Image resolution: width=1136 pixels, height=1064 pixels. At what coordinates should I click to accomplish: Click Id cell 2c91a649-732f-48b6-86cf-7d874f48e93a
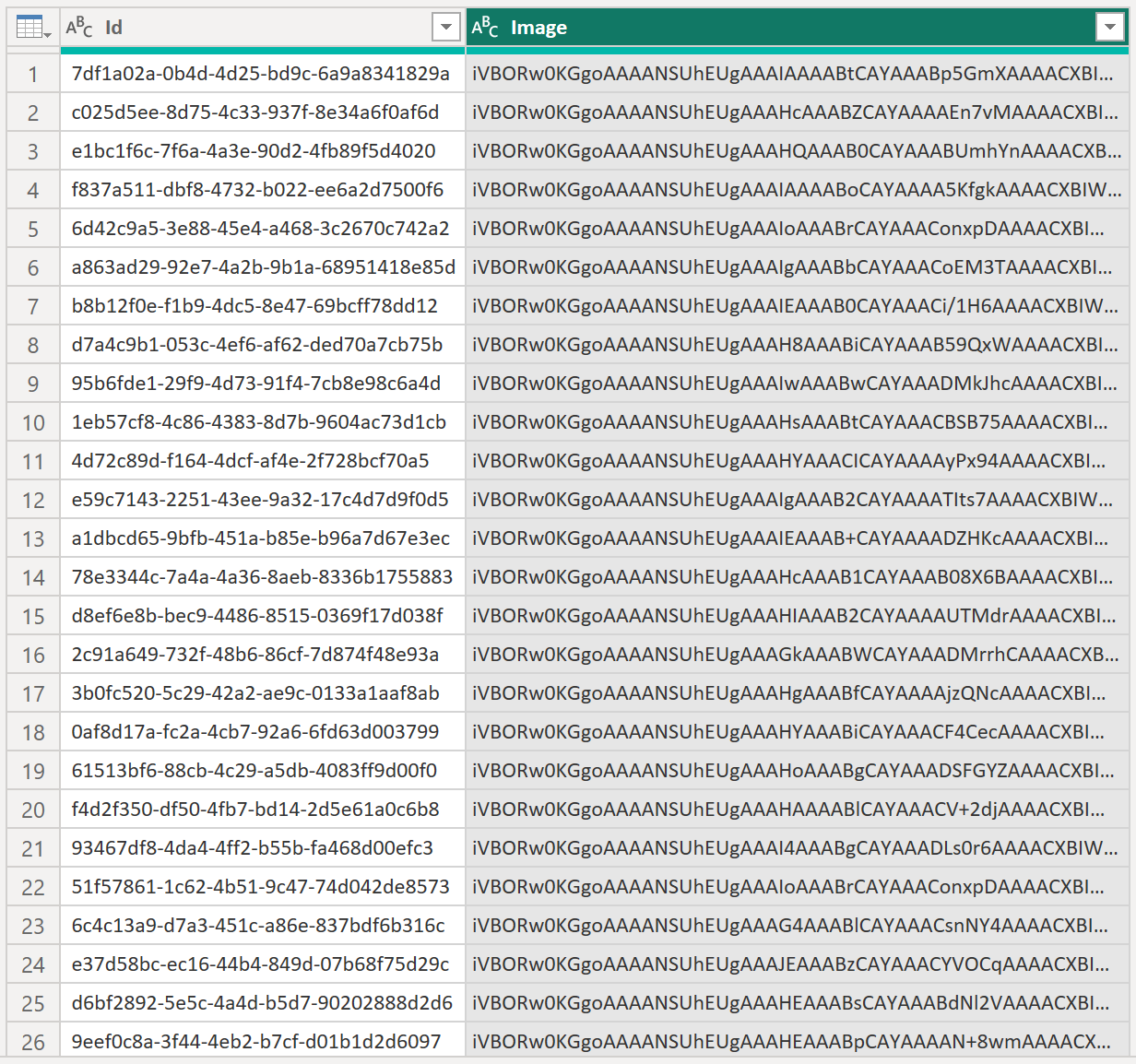click(263, 655)
